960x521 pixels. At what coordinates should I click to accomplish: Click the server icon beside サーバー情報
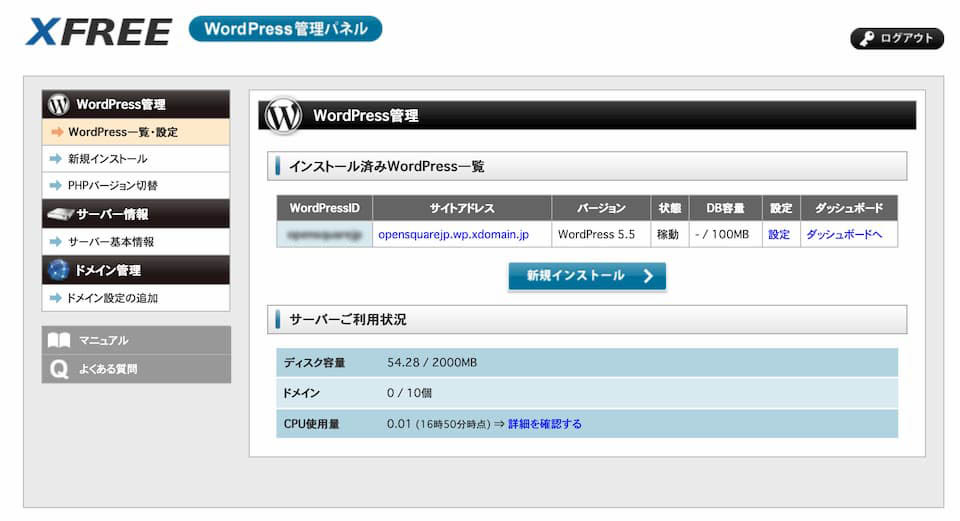pos(59,214)
